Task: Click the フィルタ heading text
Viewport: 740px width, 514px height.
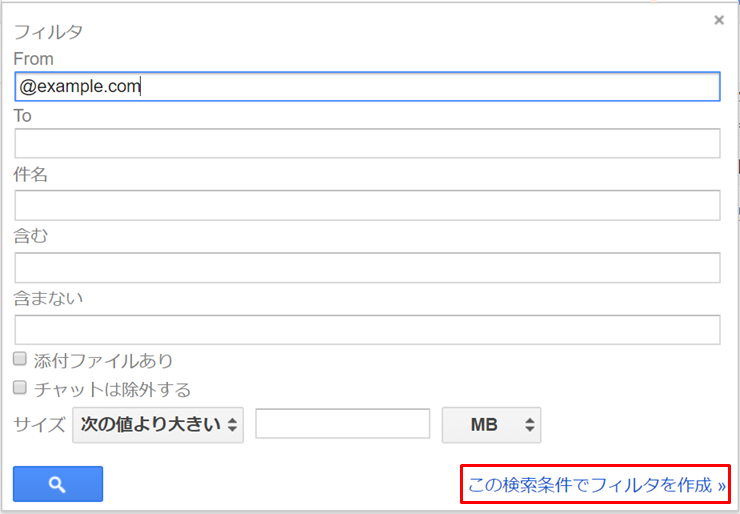Action: 48,31
